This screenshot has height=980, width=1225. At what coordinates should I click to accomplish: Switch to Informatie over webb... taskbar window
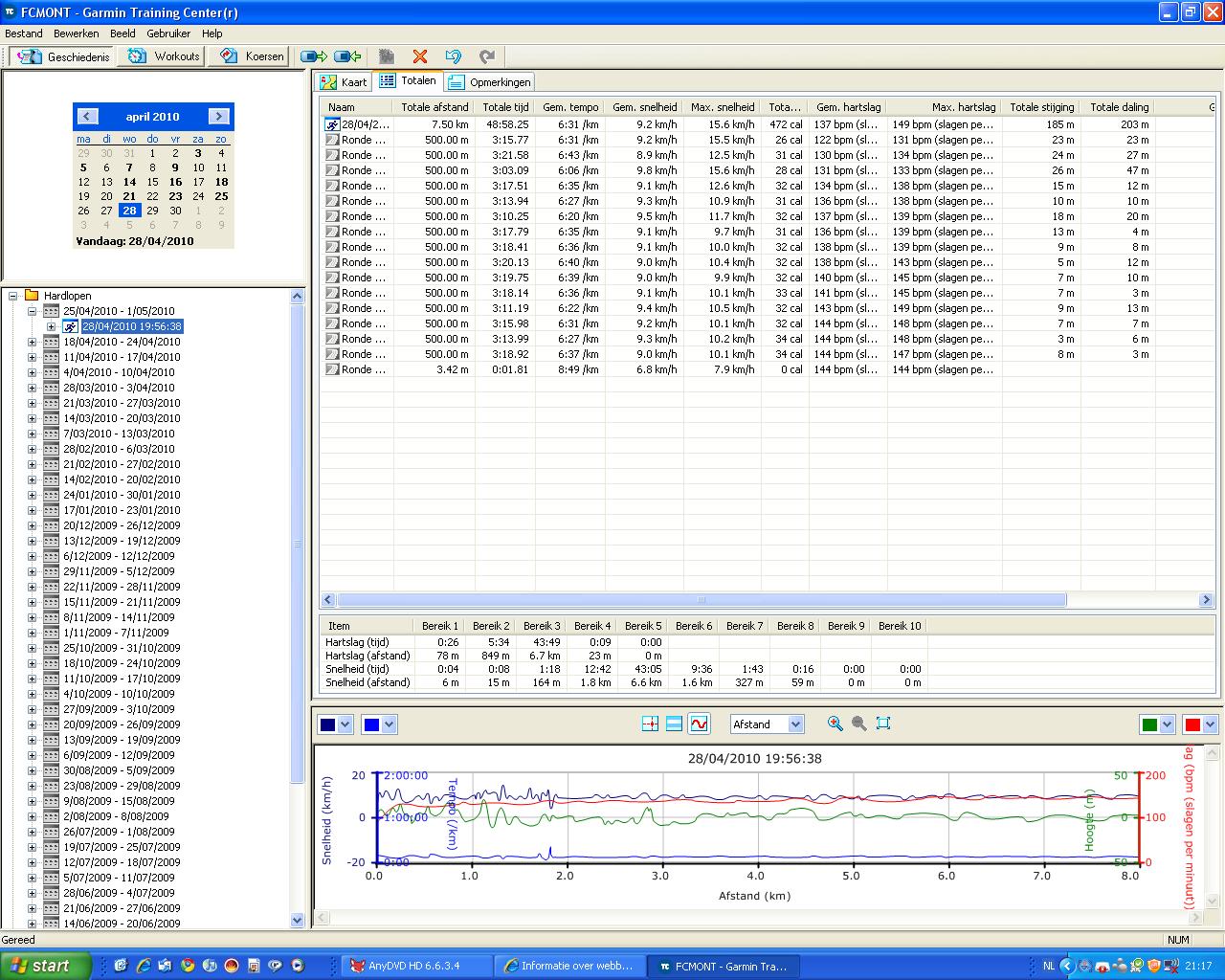pyautogui.click(x=569, y=966)
